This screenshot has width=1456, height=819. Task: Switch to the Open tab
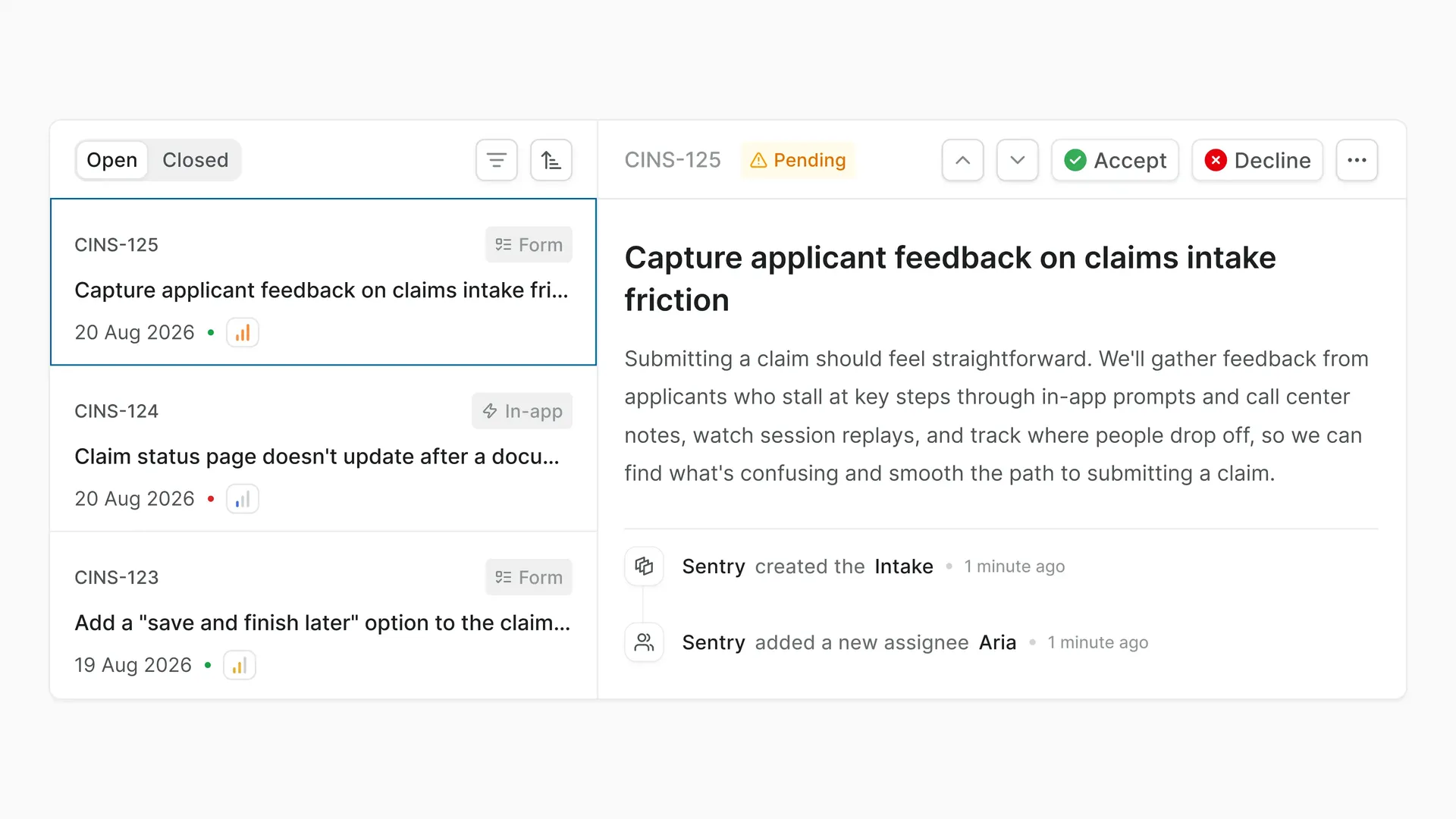click(112, 160)
